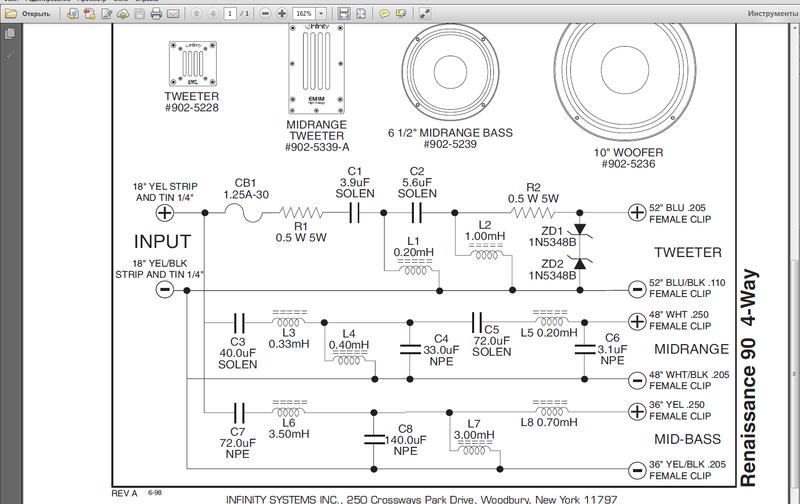The width and height of the screenshot is (800, 504).
Task: Click the 'INFINITY SYSTEMS INC.' address line
Action: [421, 499]
